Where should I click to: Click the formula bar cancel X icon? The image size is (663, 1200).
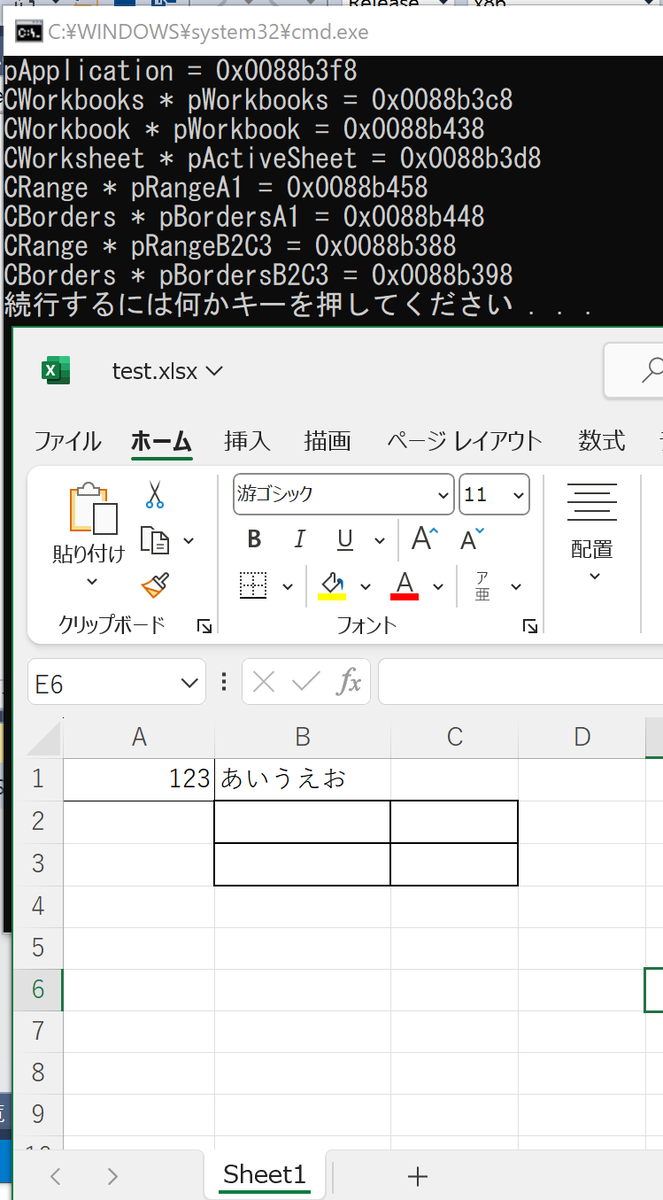click(264, 683)
